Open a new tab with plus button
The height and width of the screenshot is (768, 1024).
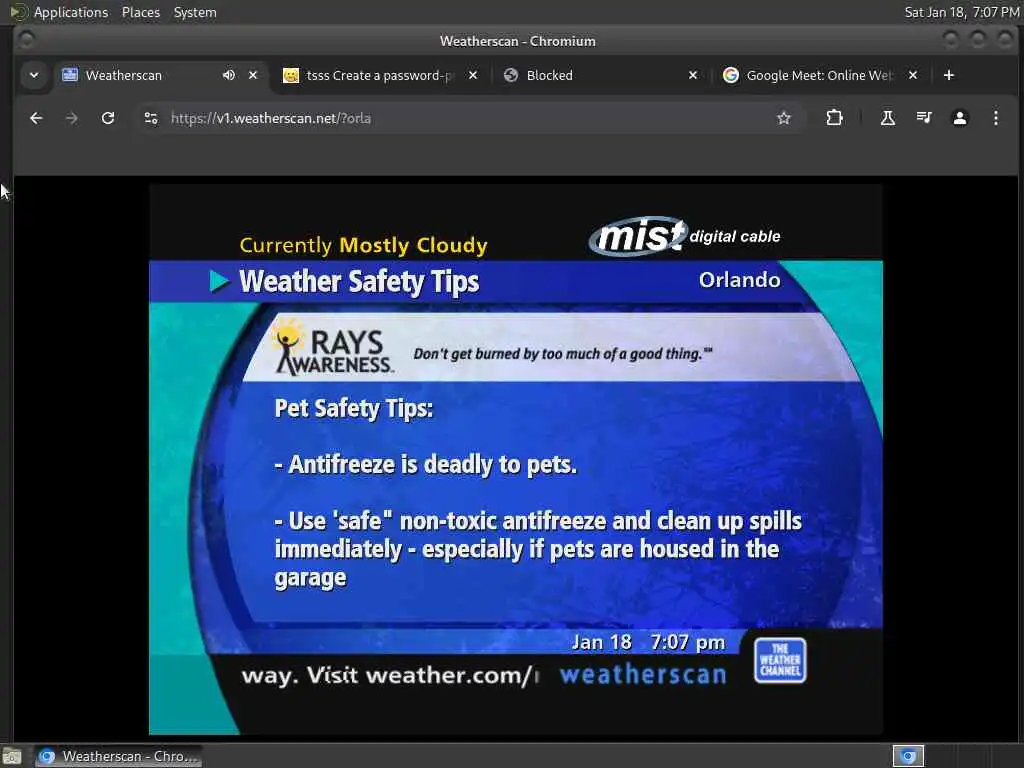949,75
